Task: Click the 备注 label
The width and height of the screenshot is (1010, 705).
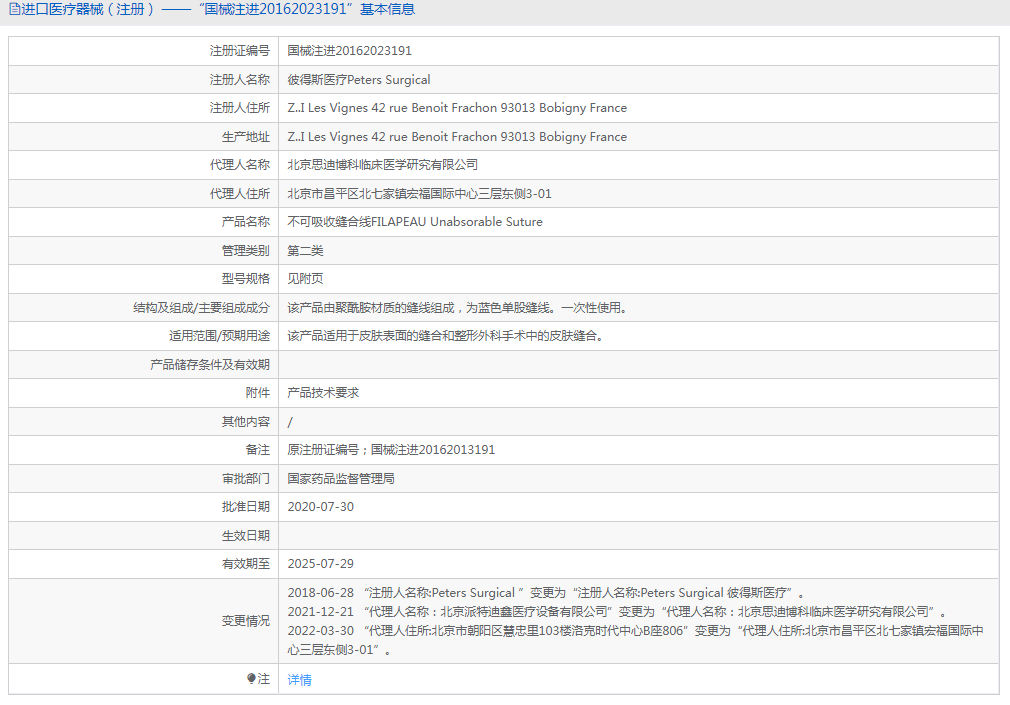Action: click(x=258, y=450)
